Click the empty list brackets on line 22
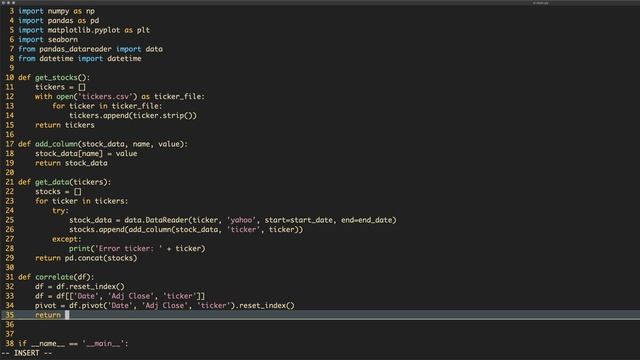The width and height of the screenshot is (640, 360). point(78,191)
